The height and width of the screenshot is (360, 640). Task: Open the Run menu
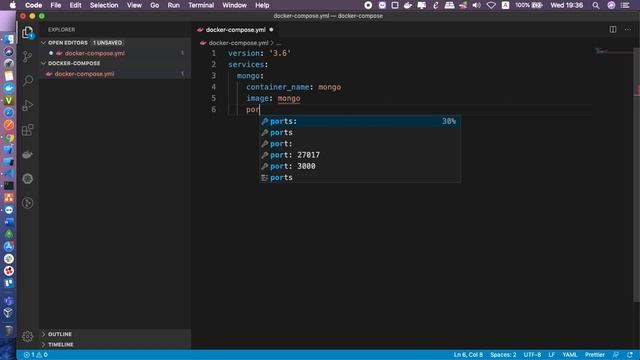click(x=173, y=5)
